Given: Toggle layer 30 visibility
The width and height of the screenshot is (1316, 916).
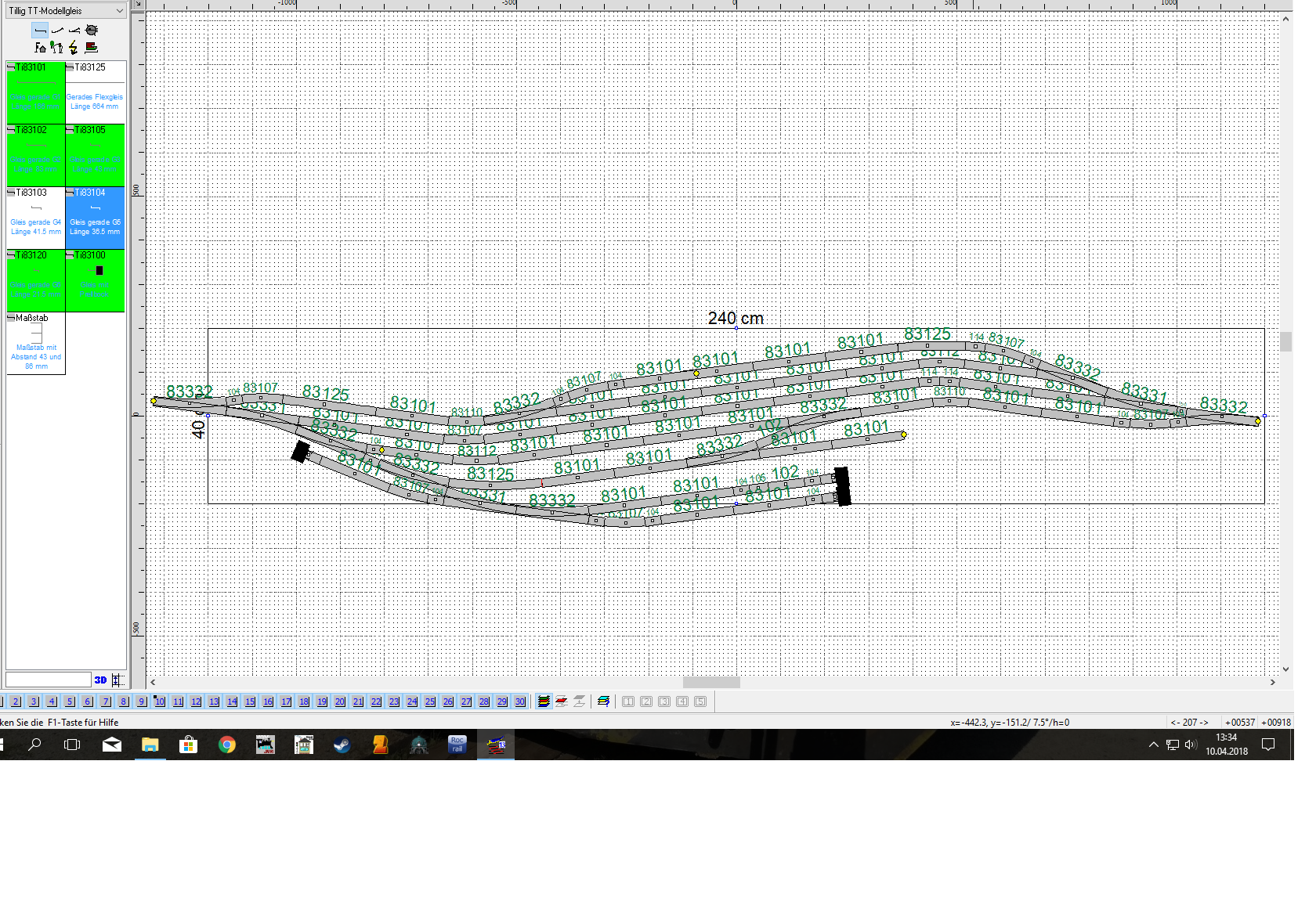Looking at the screenshot, I should pyautogui.click(x=520, y=701).
